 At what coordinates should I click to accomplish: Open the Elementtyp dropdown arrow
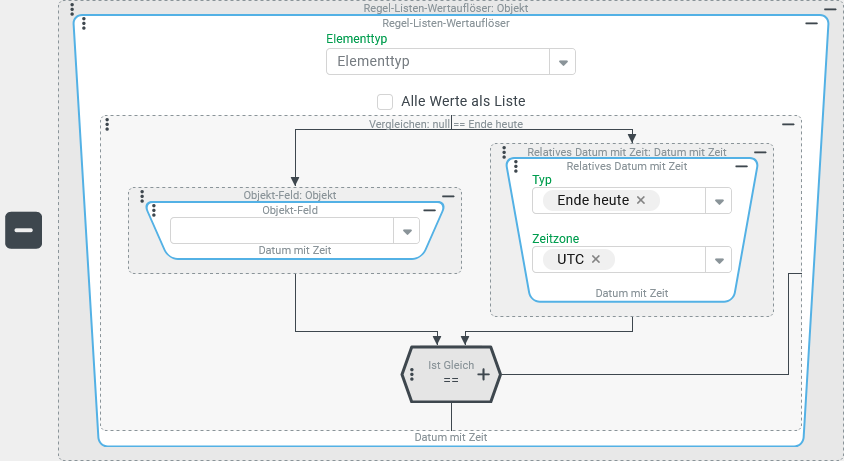[563, 62]
